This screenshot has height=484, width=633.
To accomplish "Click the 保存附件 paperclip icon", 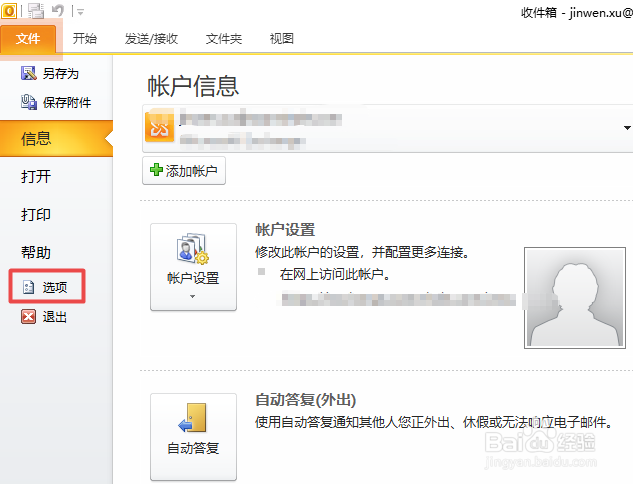I will (x=29, y=102).
